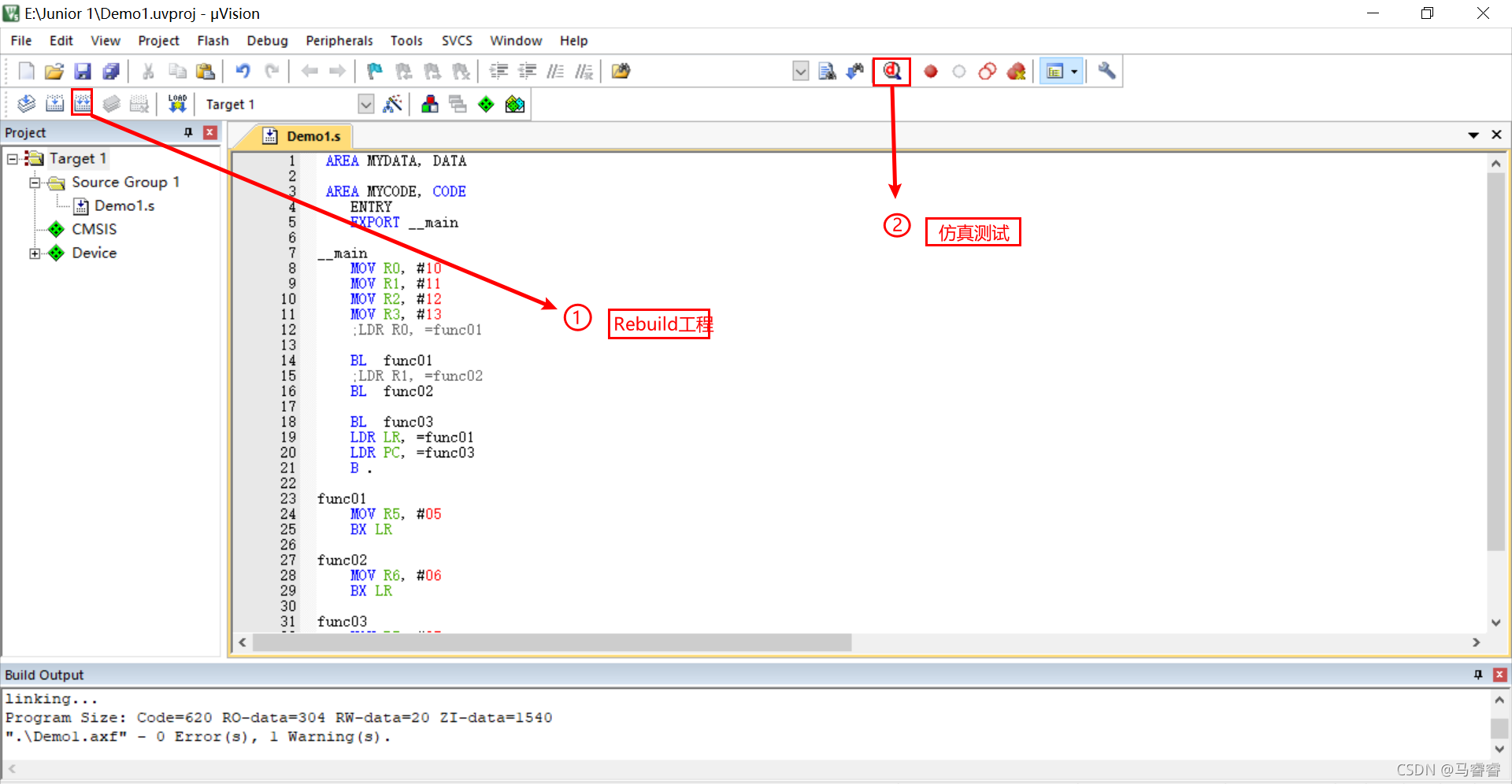Open Configuration wrench icon
The height and width of the screenshot is (784, 1512).
click(1106, 72)
